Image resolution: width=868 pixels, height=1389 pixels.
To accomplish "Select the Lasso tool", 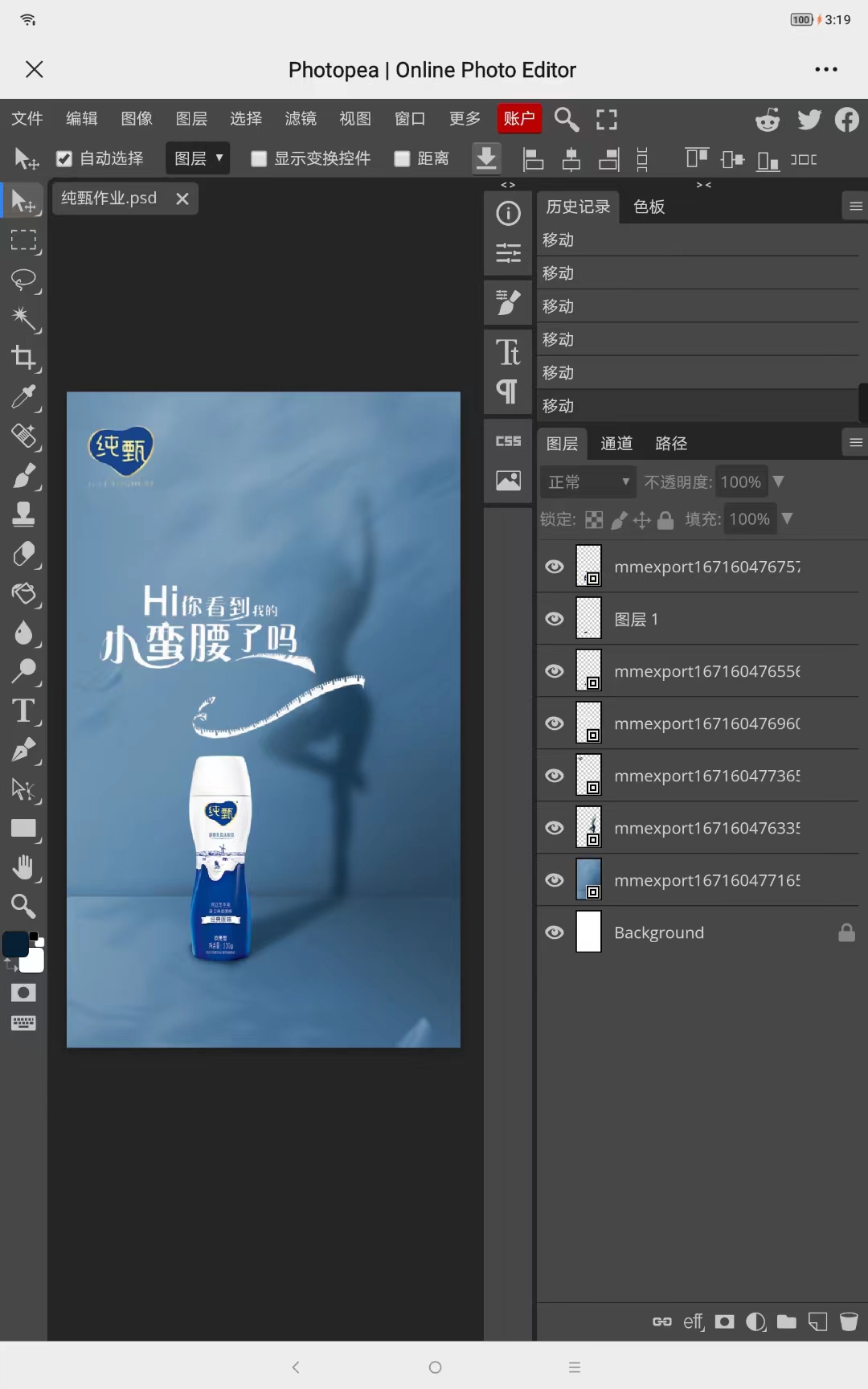I will [23, 280].
